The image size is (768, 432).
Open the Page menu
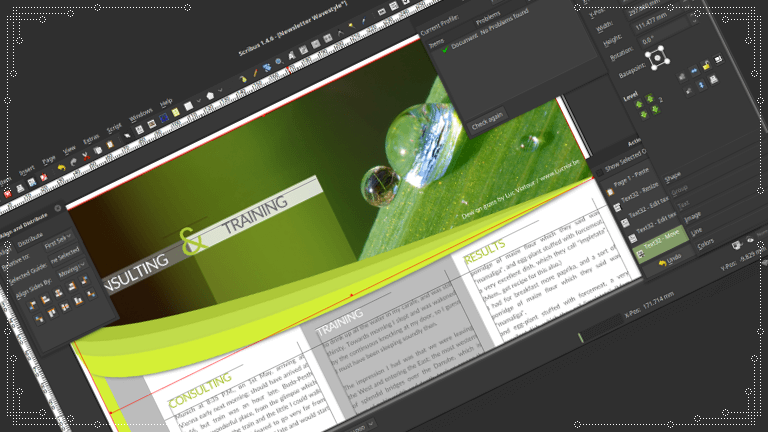[48, 159]
